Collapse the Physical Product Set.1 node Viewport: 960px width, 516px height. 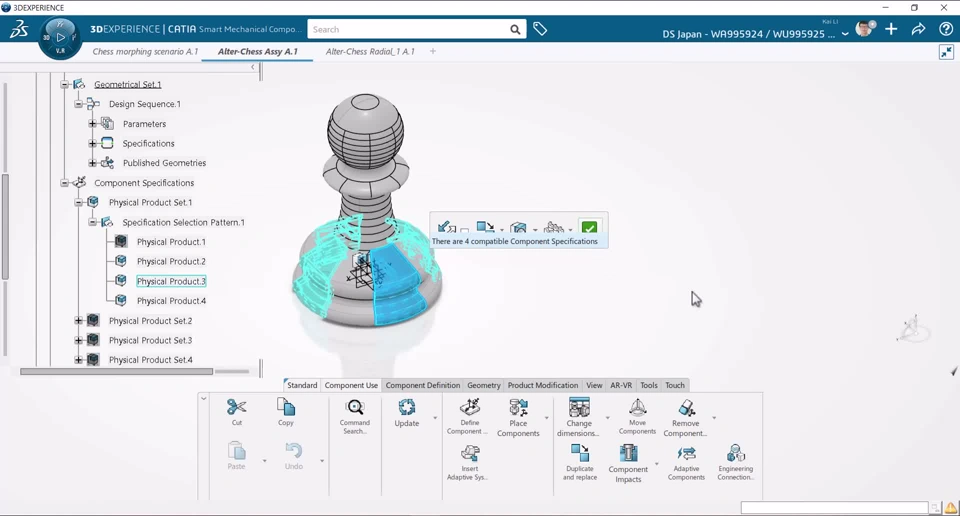coord(78,203)
